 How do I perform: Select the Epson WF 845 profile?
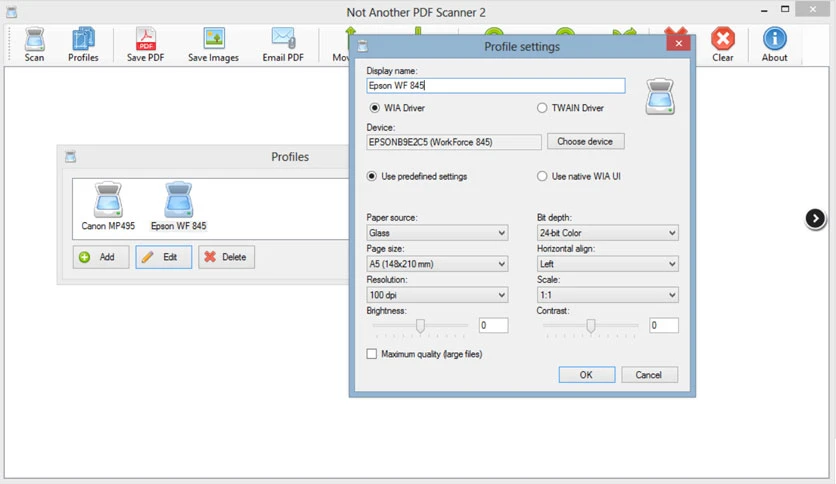tap(178, 207)
